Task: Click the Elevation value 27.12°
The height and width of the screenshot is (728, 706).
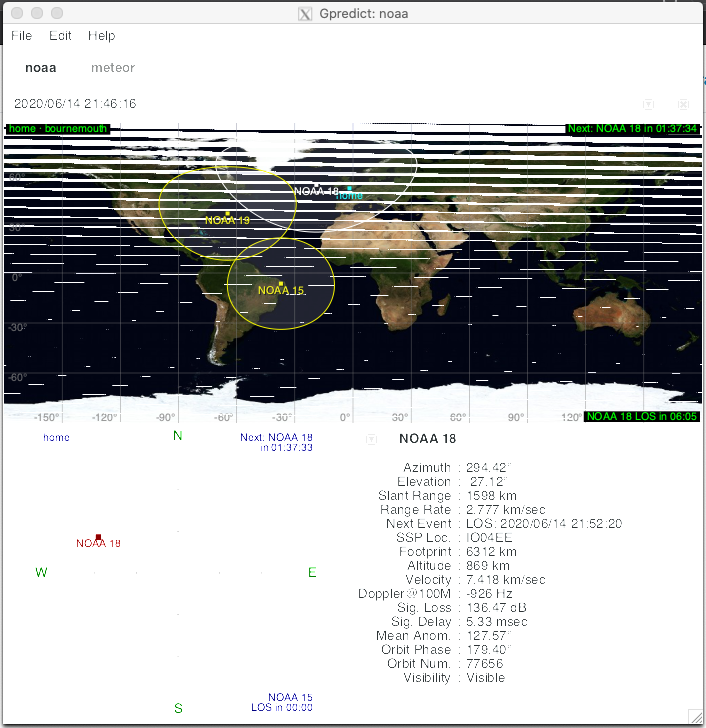Action: pos(488,481)
